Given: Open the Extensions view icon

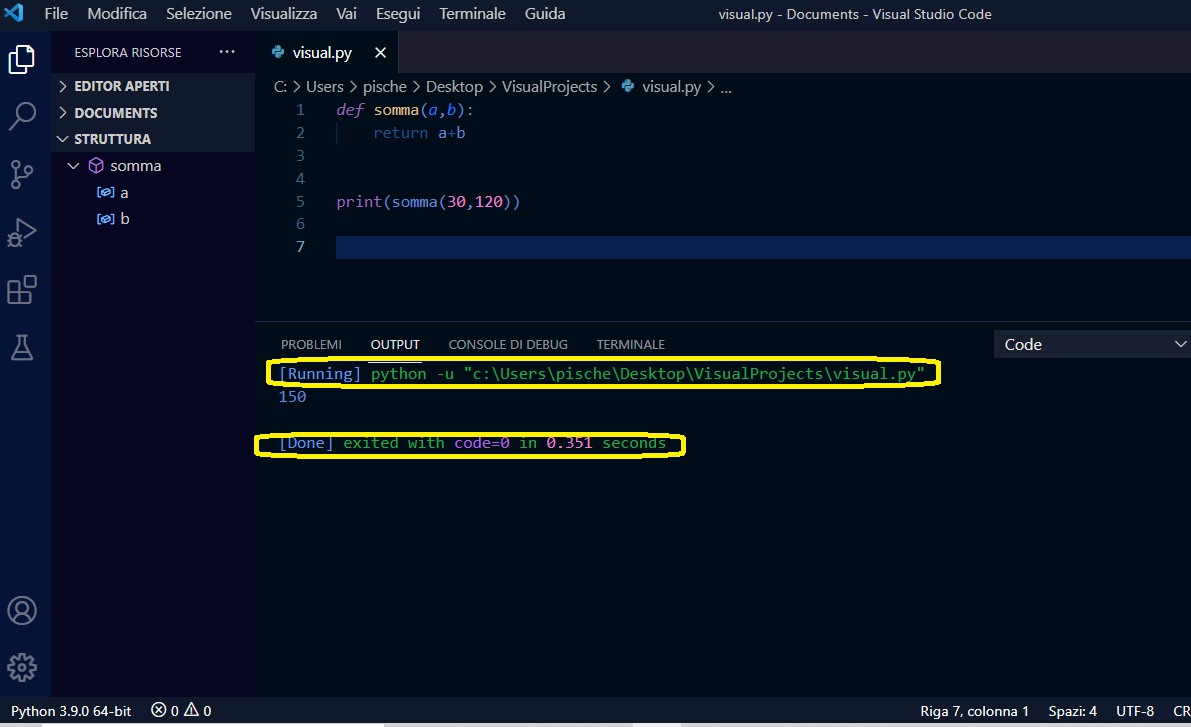Looking at the screenshot, I should [22, 290].
